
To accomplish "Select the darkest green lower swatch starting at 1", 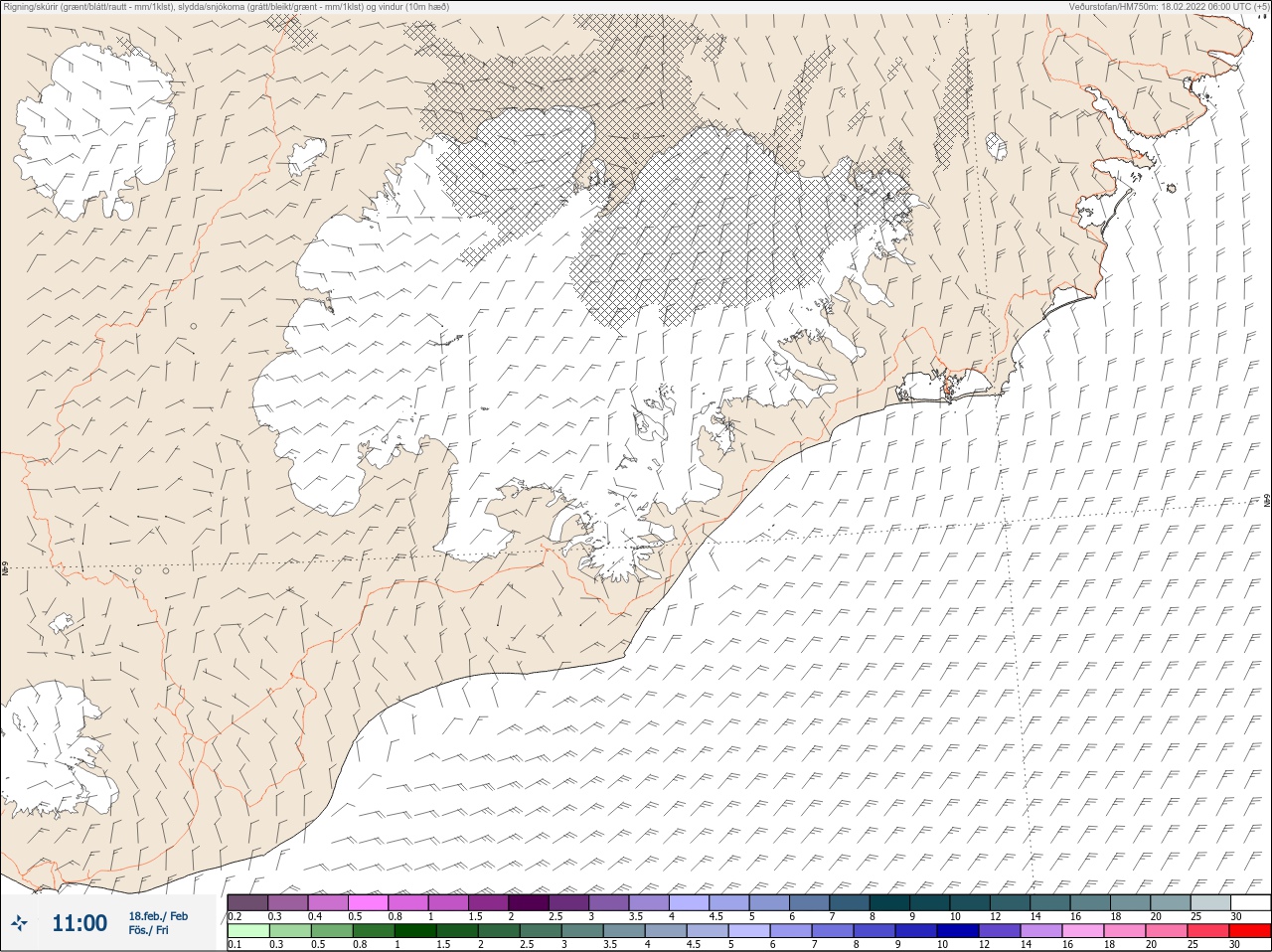I will click(415, 930).
